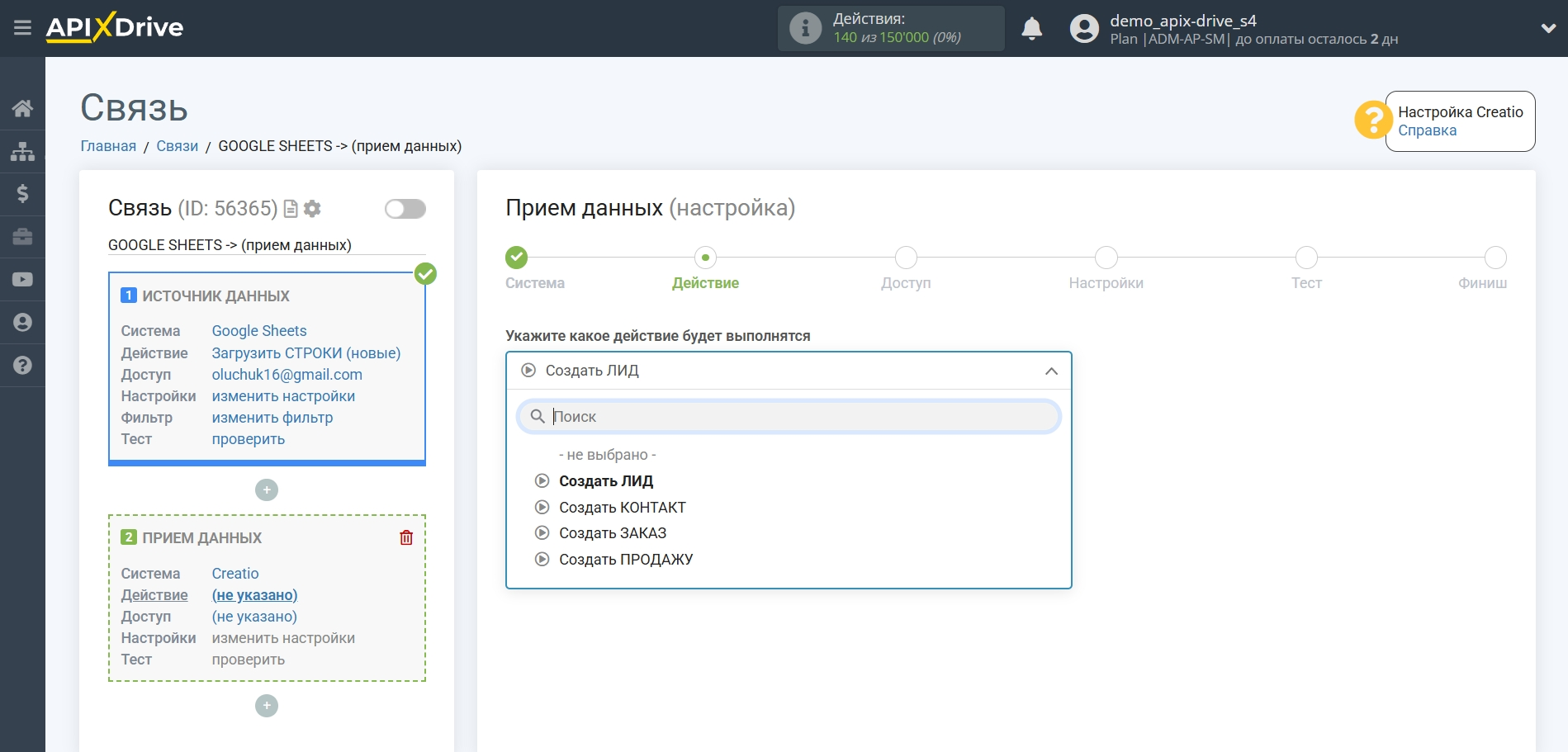The height and width of the screenshot is (752, 1568).
Task: Toggle the connection on/off switch
Action: pyautogui.click(x=405, y=209)
